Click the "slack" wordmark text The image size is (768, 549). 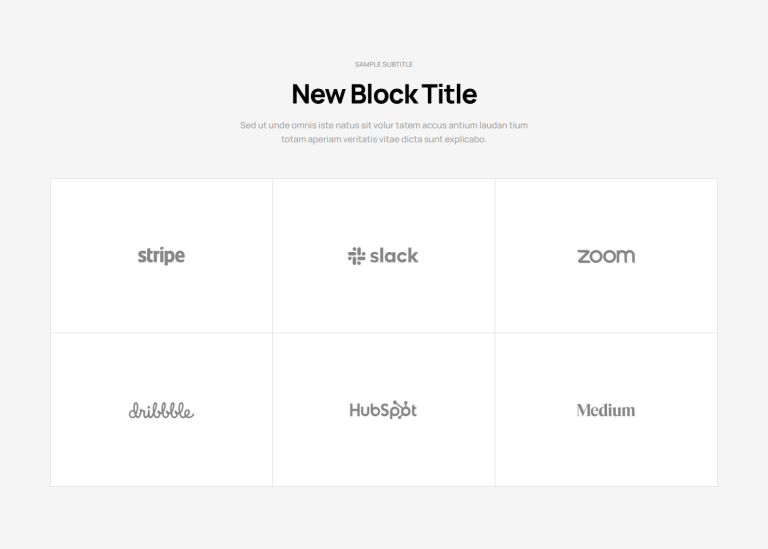pos(393,256)
